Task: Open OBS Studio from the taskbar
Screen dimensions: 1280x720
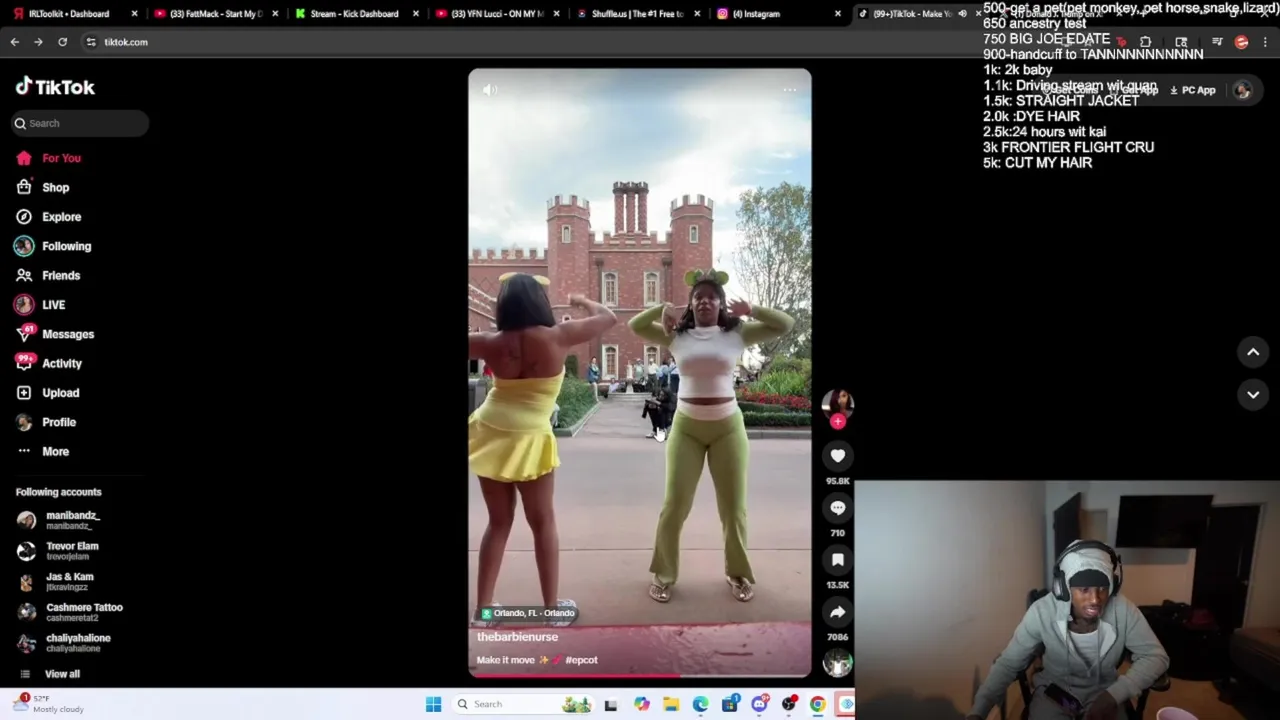Action: pos(789,704)
